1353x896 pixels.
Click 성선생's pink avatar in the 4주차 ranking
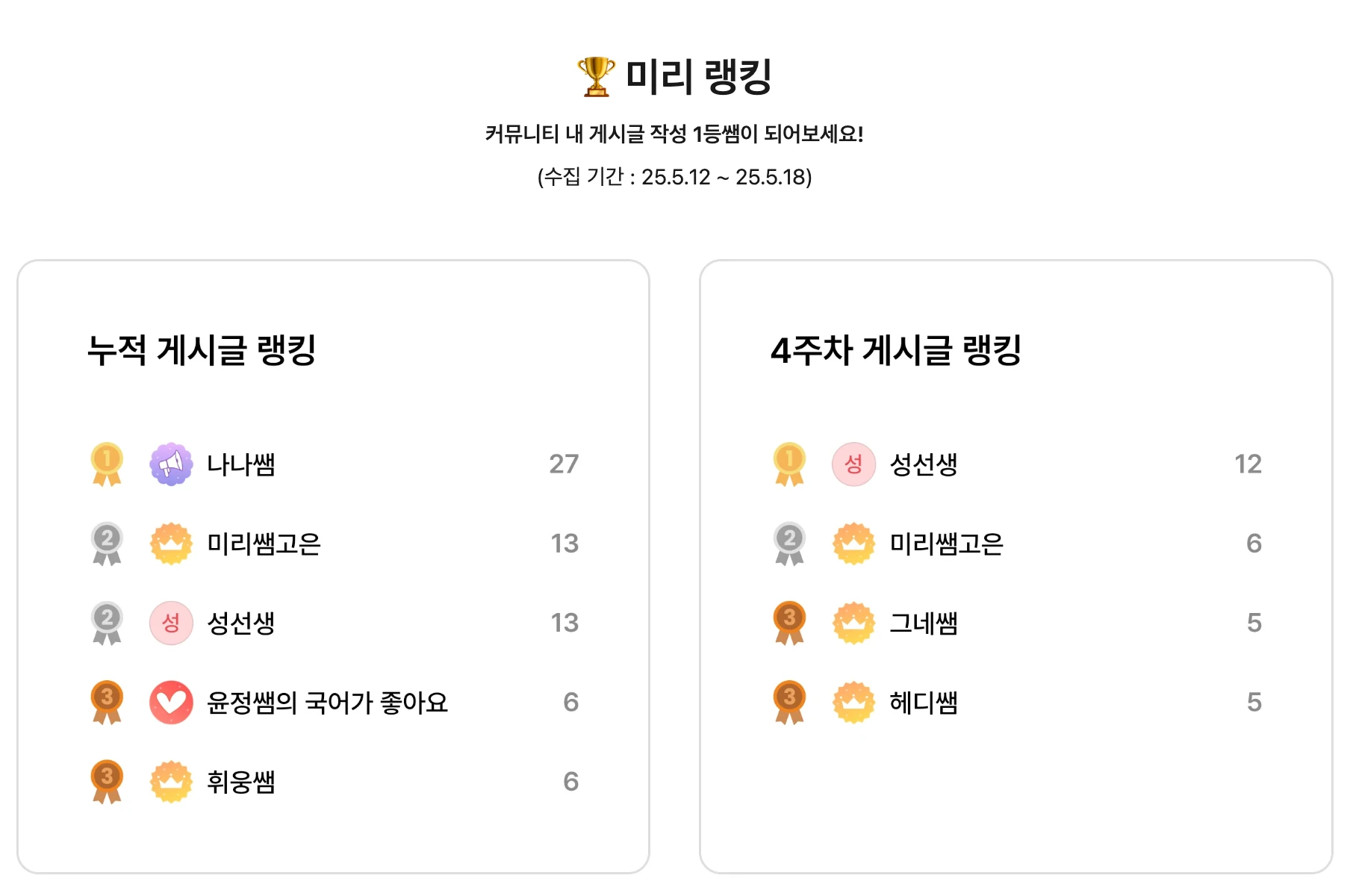click(853, 464)
